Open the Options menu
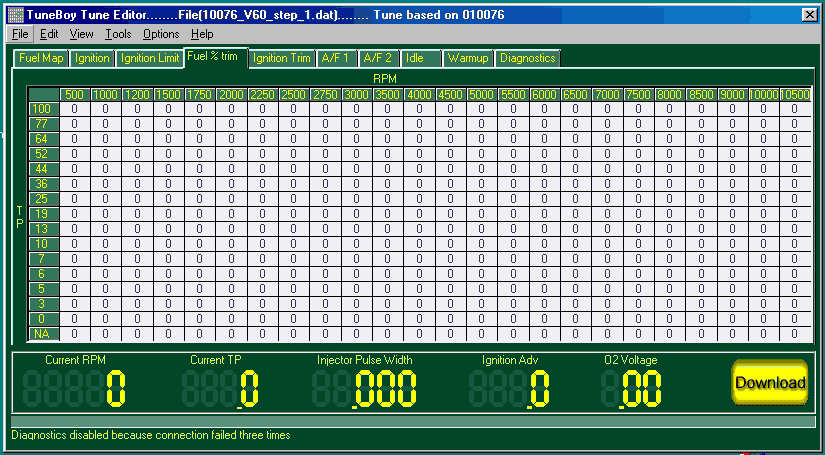The width and height of the screenshot is (825, 455). click(161, 34)
